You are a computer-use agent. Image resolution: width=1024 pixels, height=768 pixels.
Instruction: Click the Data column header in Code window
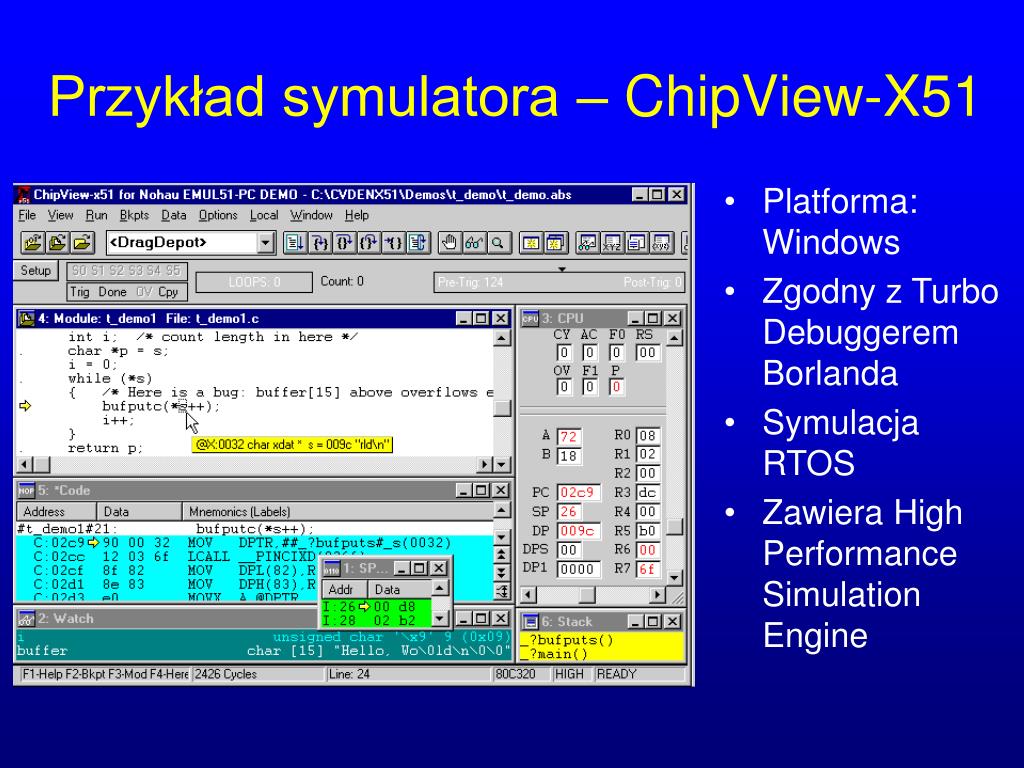pyautogui.click(x=139, y=511)
